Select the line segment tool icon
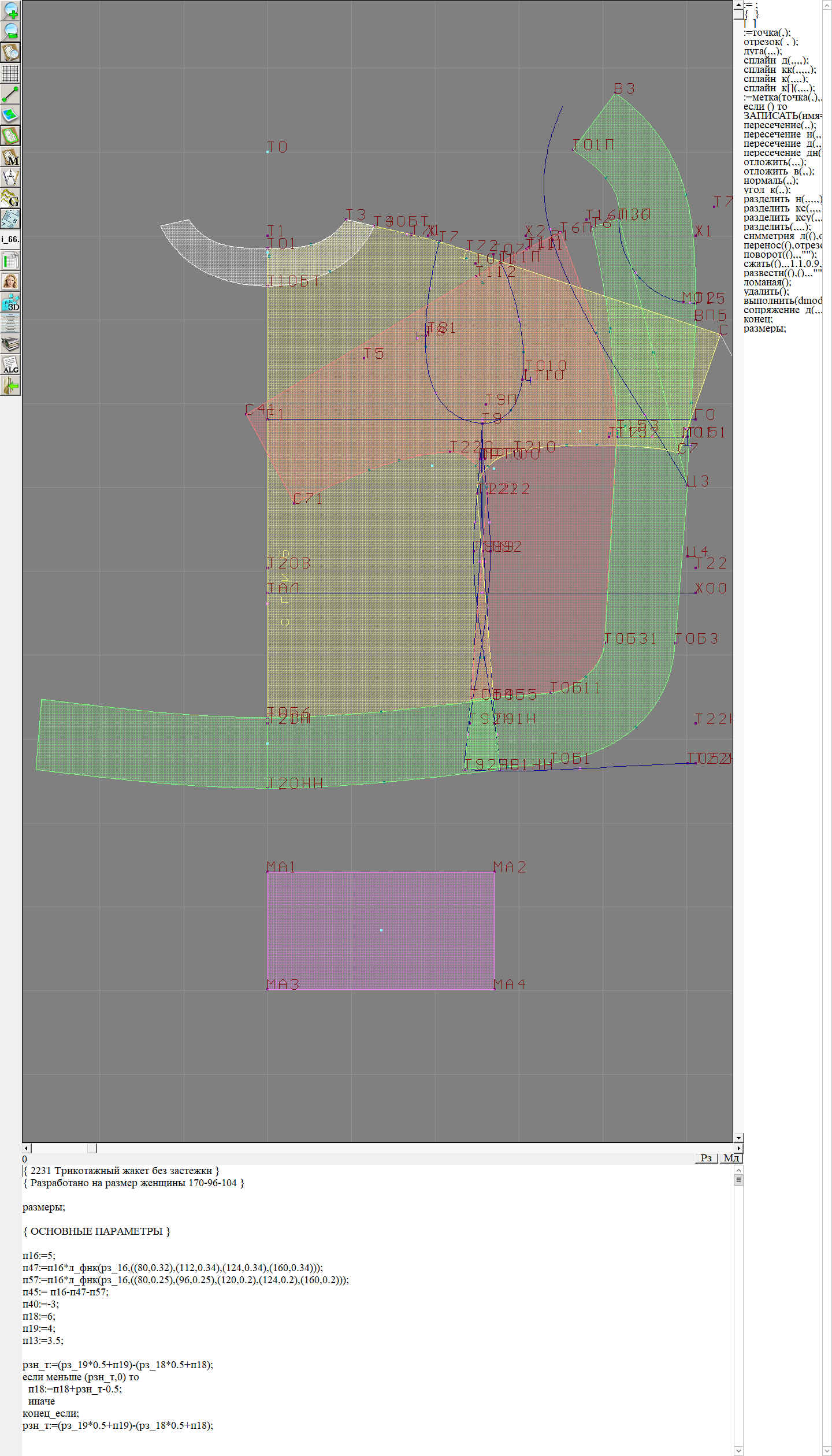 point(10,94)
